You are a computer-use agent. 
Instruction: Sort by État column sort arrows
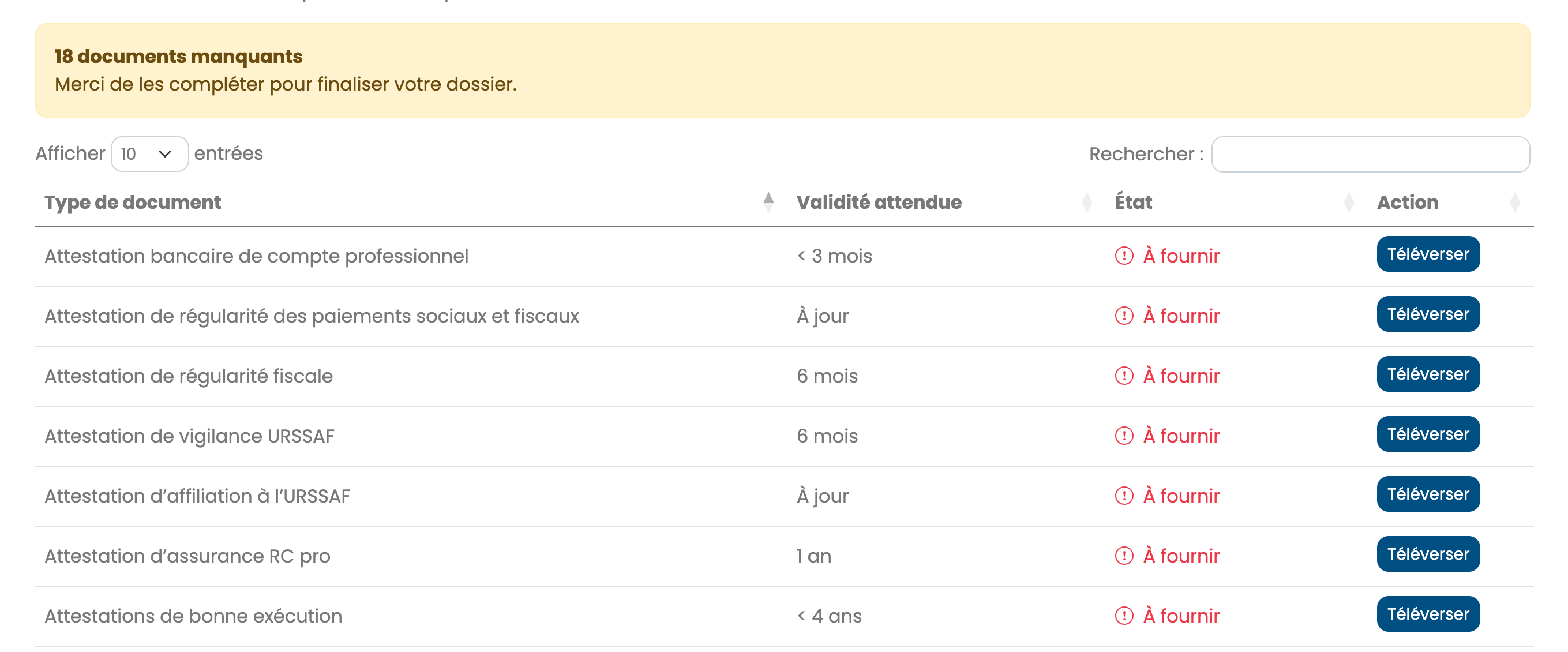tap(1348, 202)
